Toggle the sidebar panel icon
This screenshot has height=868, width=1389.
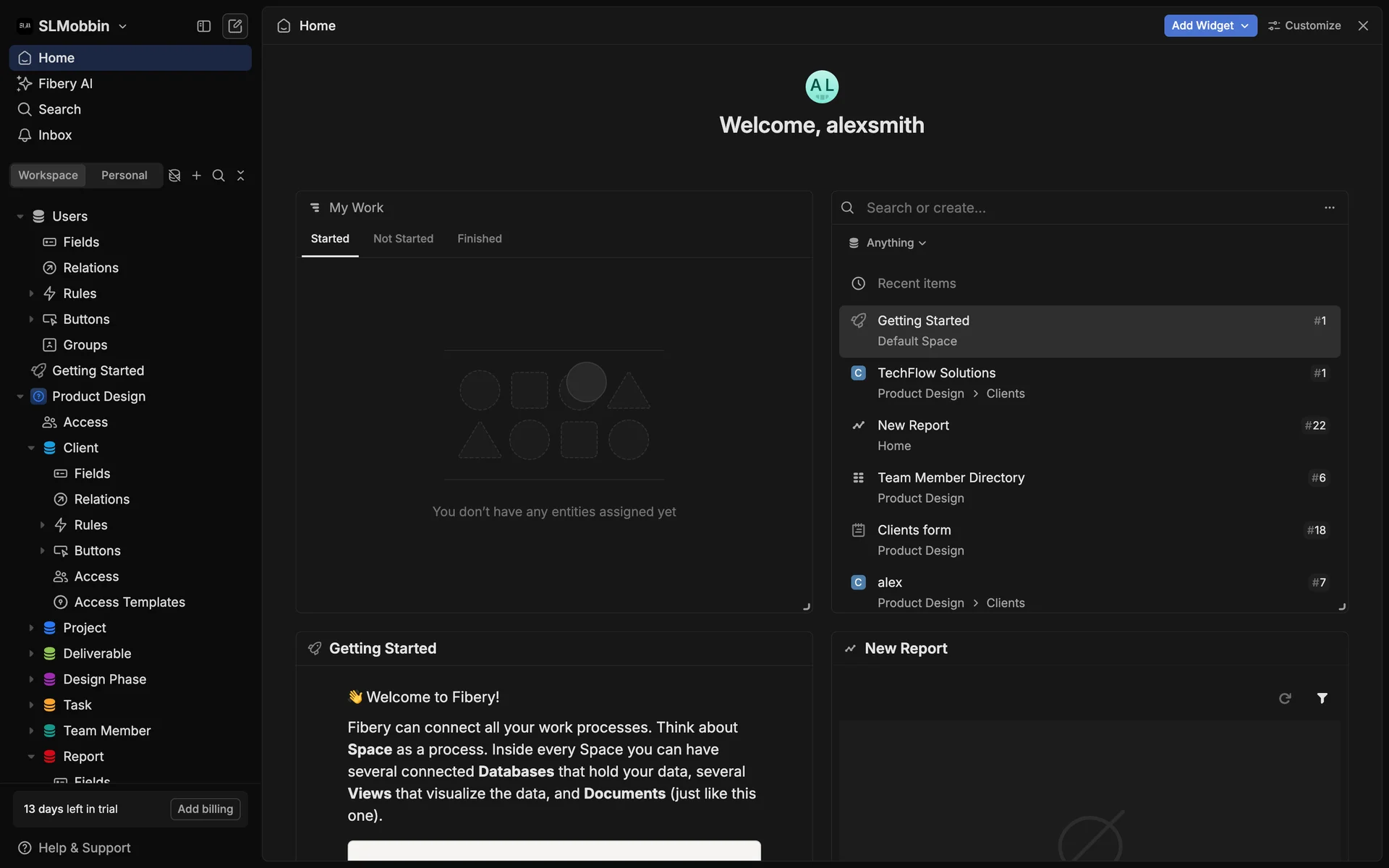[204, 26]
